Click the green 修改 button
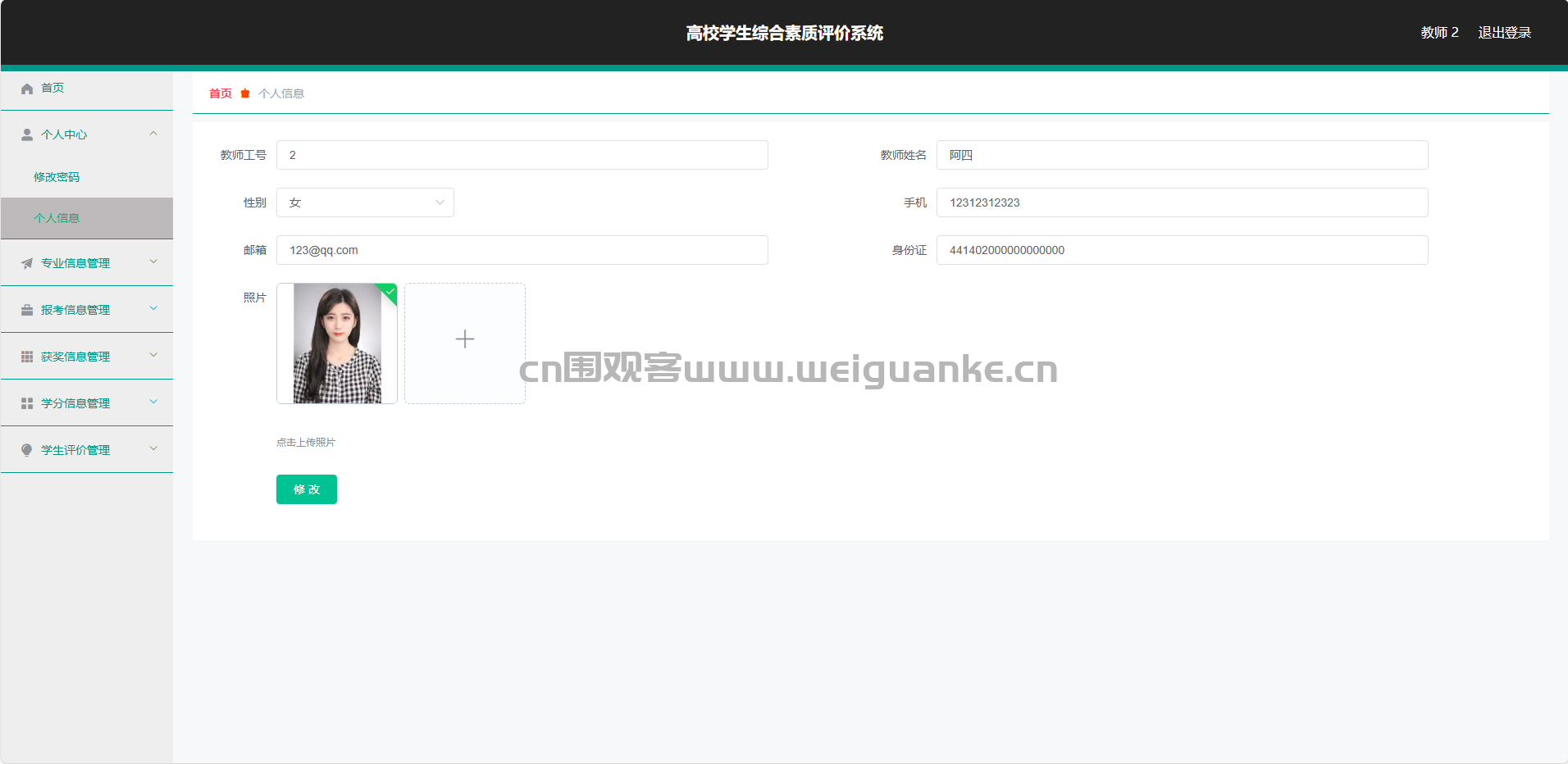 (x=307, y=489)
